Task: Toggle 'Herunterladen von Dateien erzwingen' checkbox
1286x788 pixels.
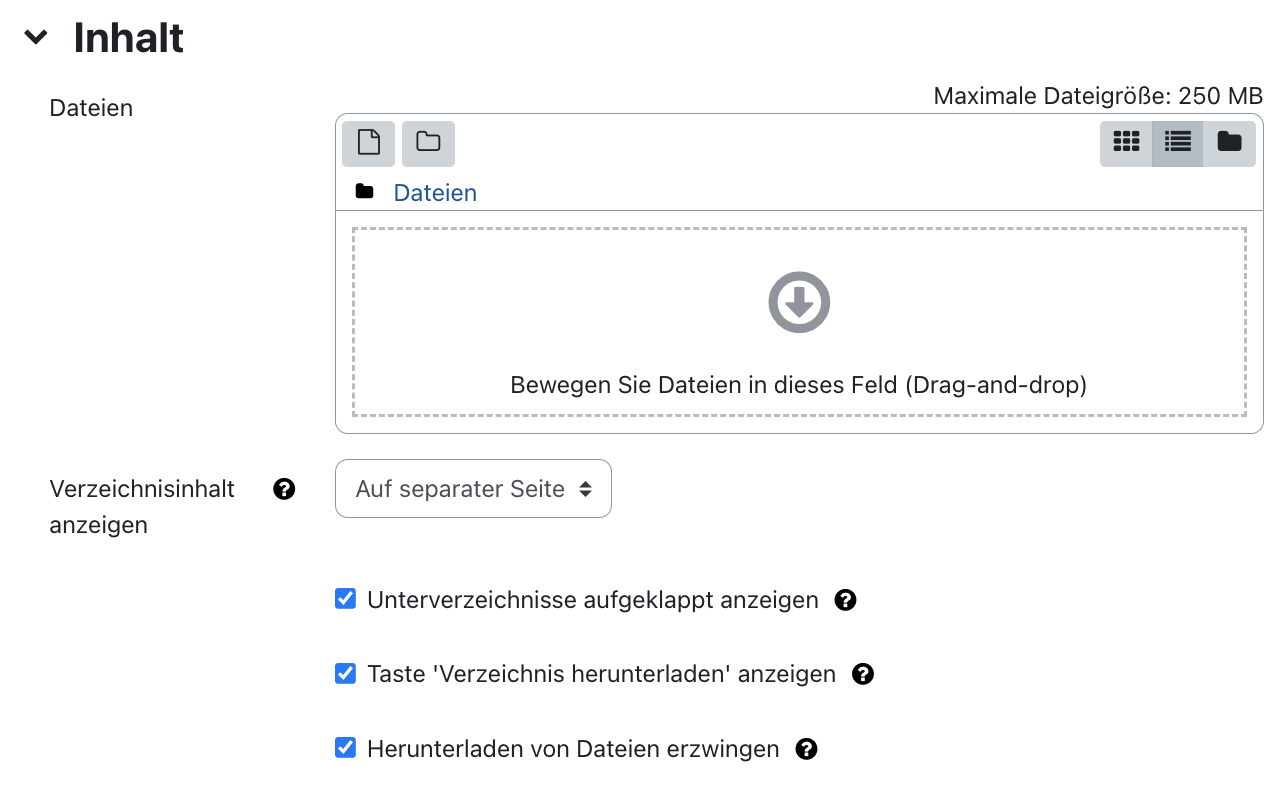Action: (345, 748)
